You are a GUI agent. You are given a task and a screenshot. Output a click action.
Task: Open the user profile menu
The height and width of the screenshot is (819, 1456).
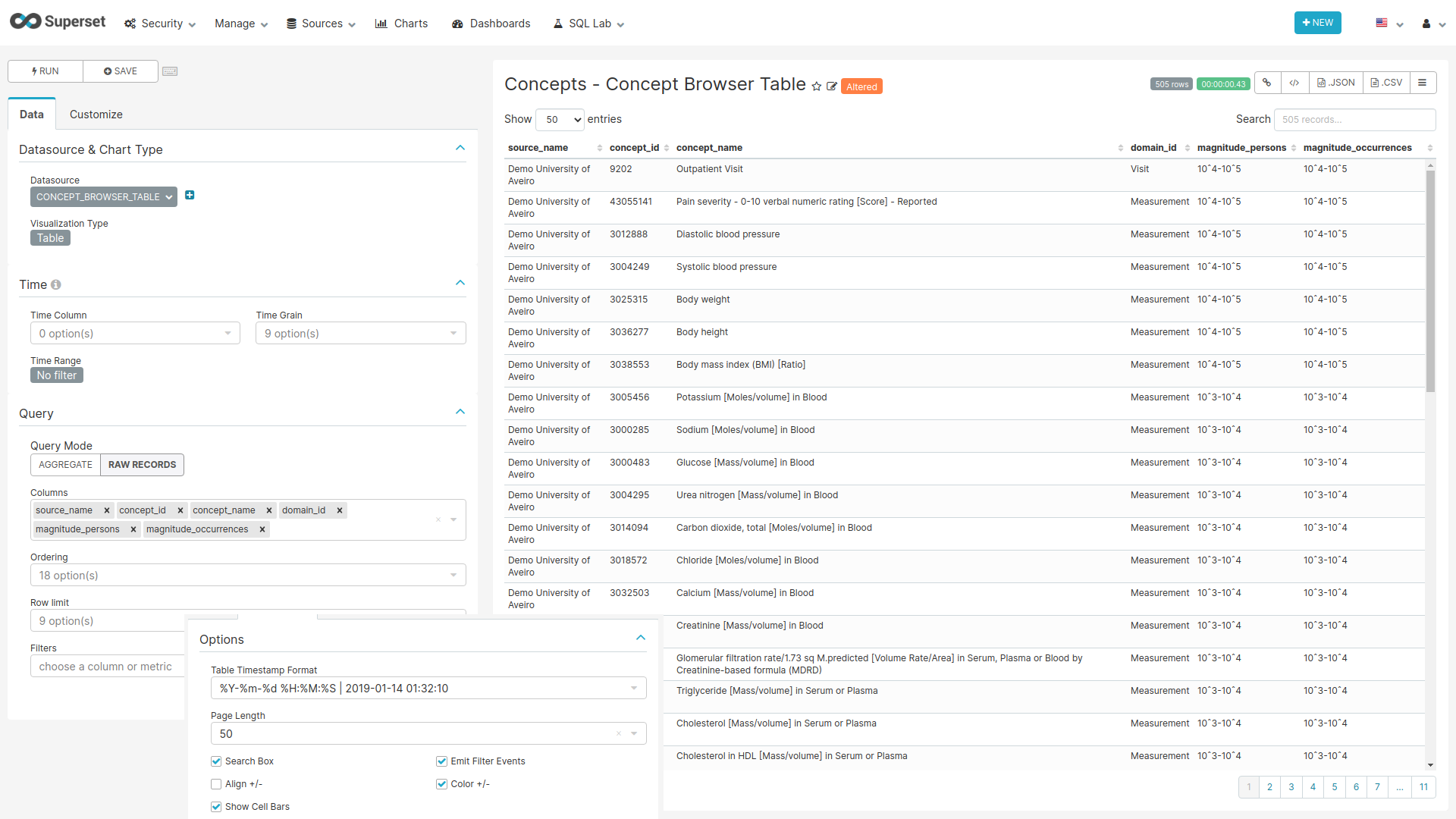(x=1433, y=24)
